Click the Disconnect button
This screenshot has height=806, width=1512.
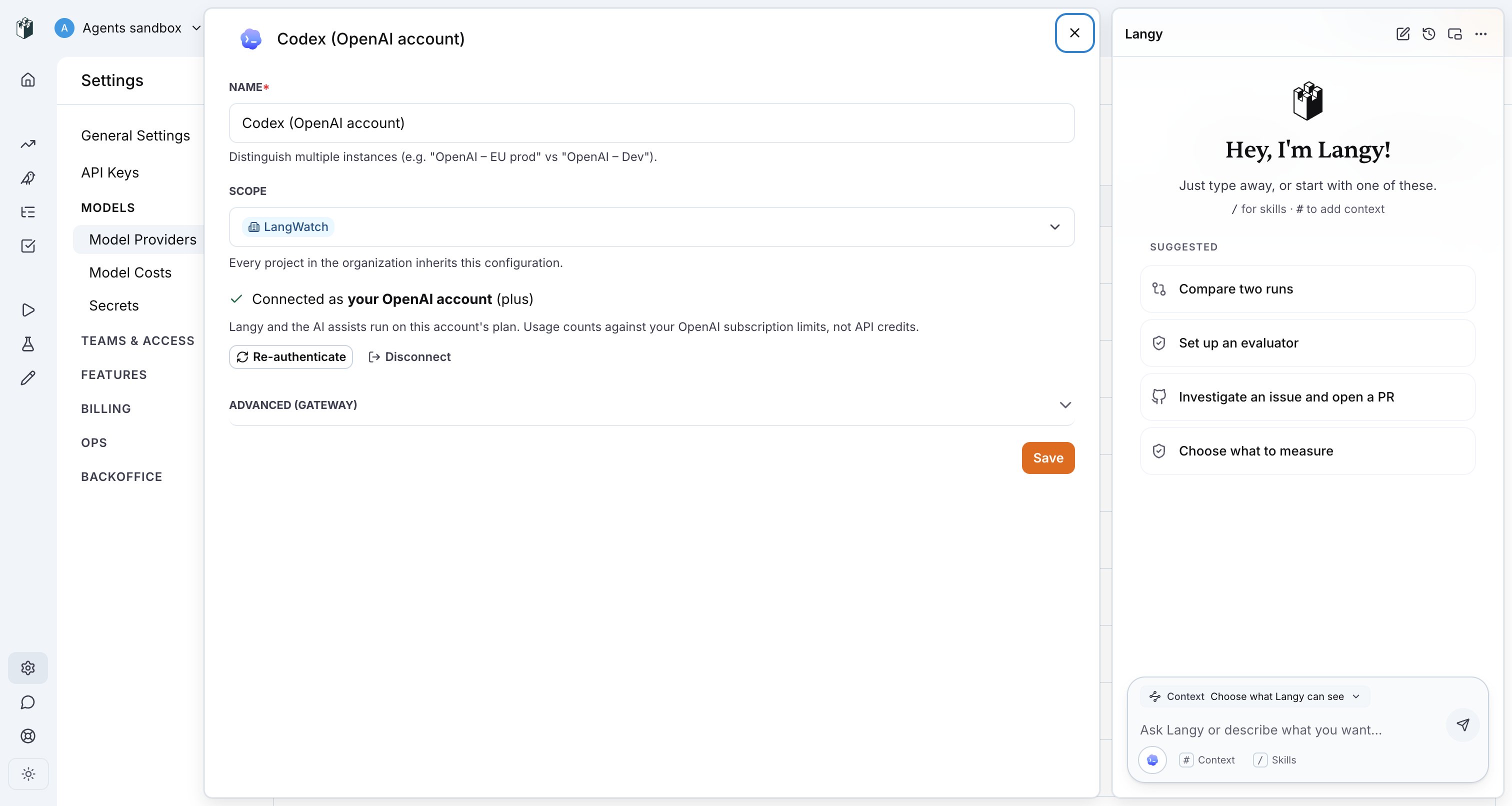pos(409,357)
